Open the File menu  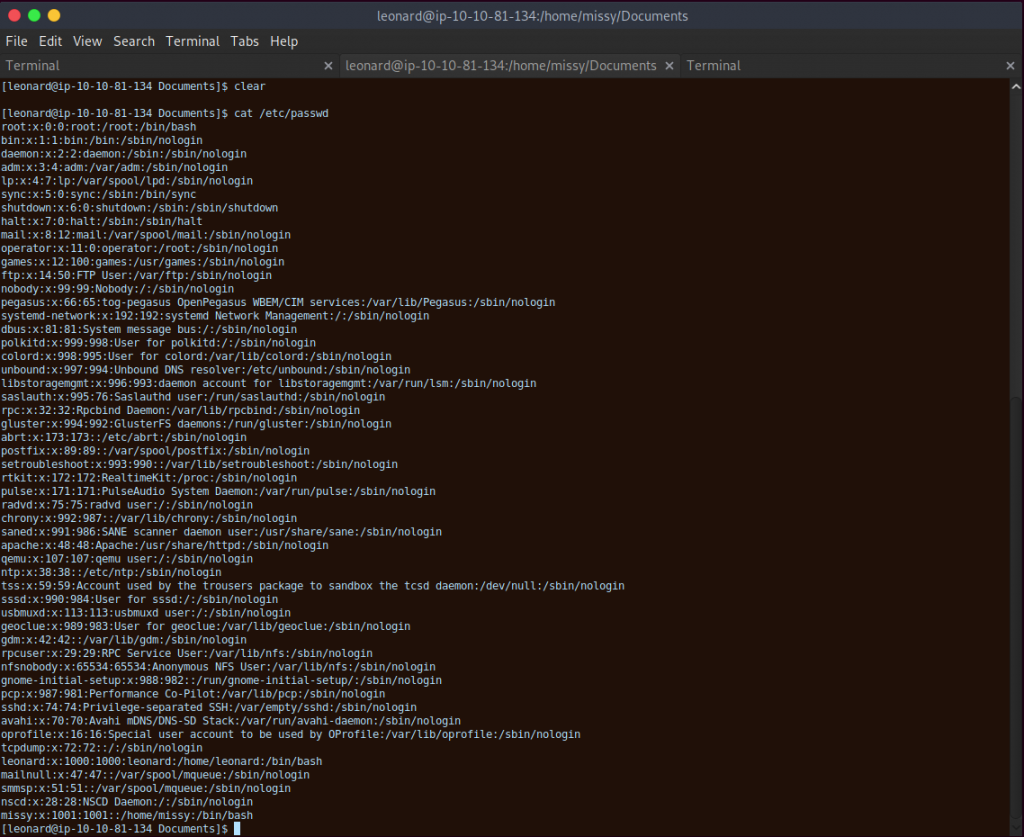[16, 41]
